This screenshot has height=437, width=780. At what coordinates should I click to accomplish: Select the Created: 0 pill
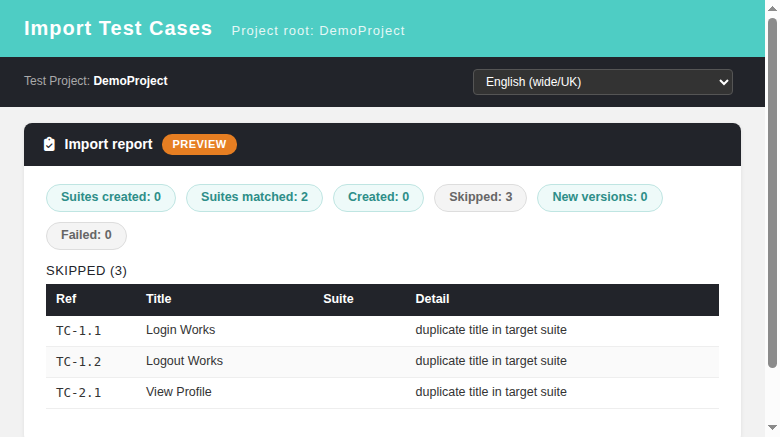coord(378,198)
